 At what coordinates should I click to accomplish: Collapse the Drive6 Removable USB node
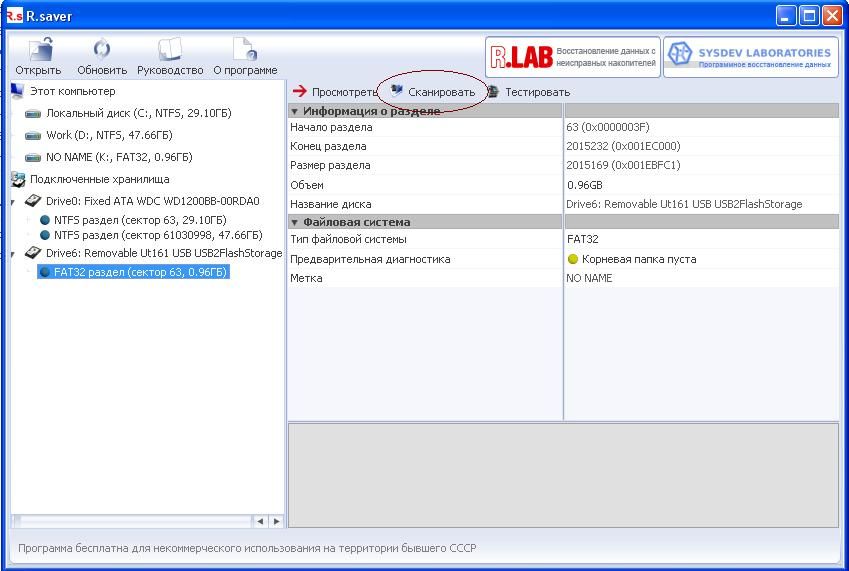click(14, 254)
